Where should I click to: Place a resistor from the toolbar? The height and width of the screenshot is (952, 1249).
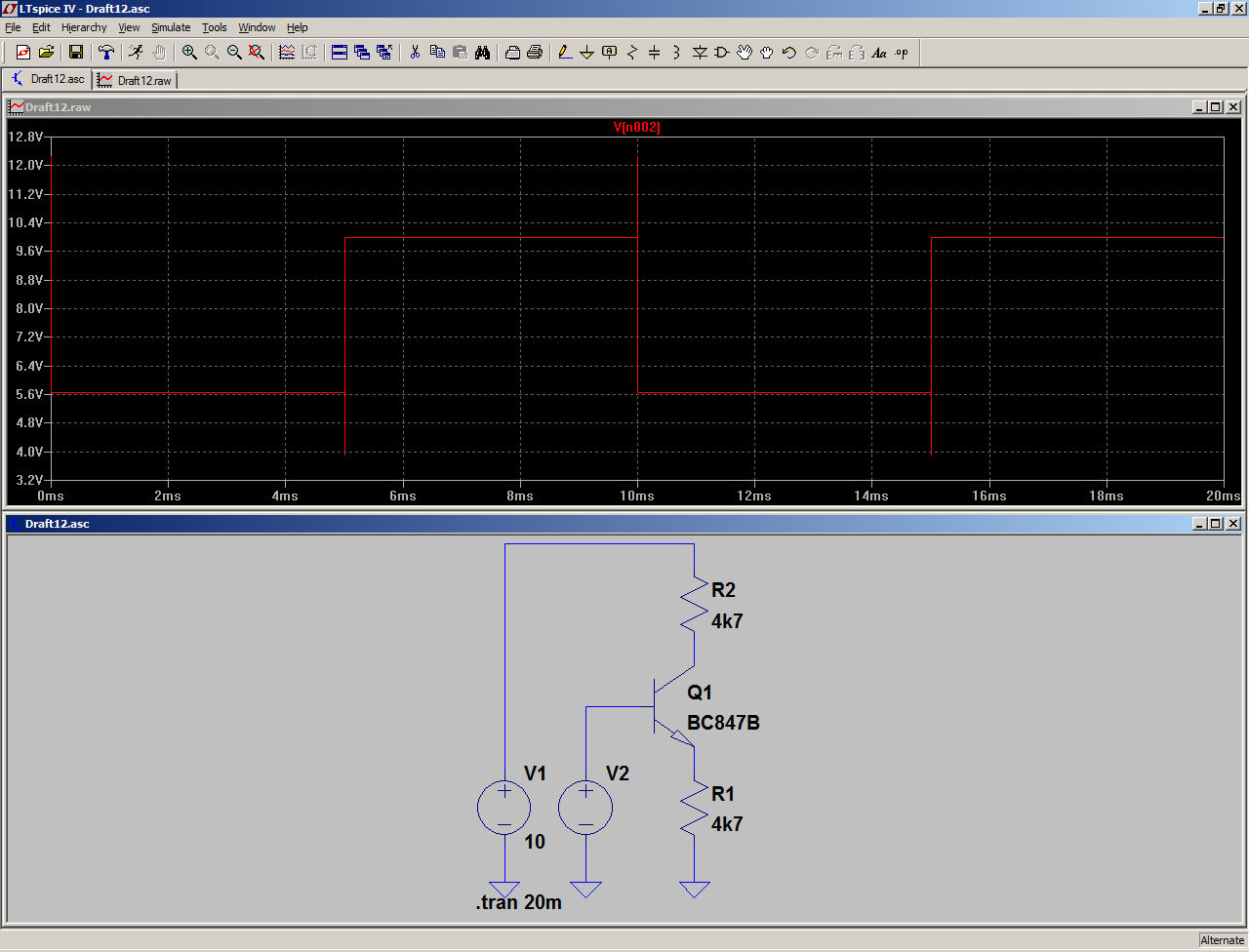tap(632, 53)
